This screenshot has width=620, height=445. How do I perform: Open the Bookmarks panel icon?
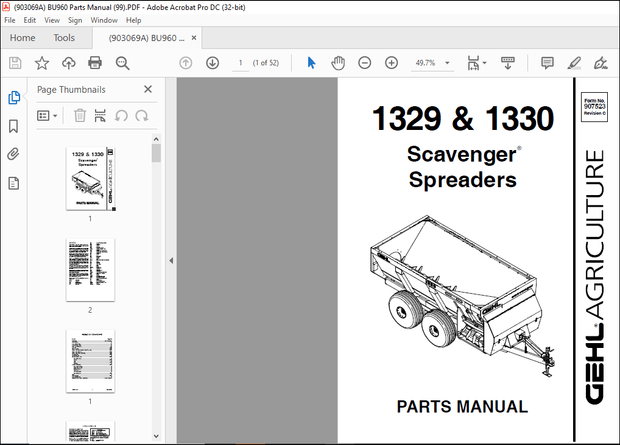point(13,127)
